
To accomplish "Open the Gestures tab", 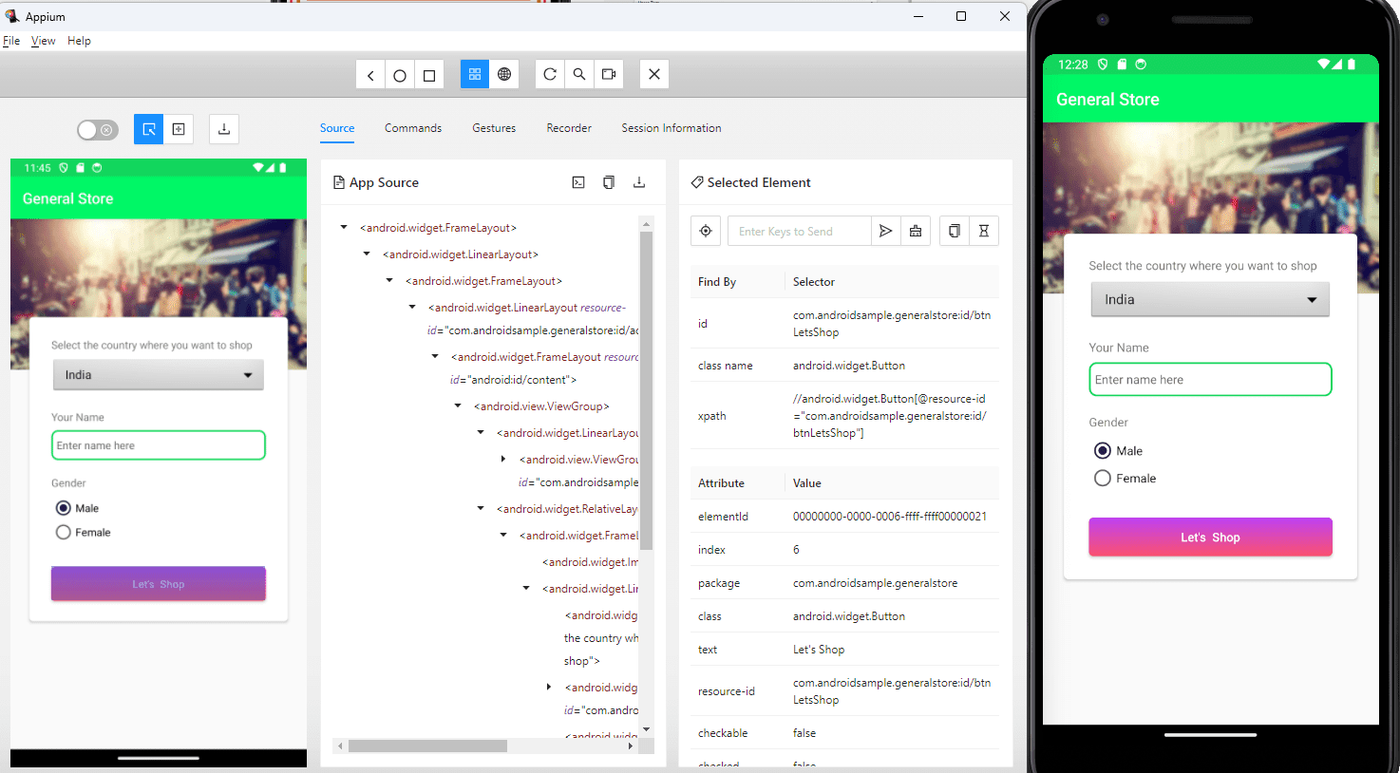I will [494, 128].
